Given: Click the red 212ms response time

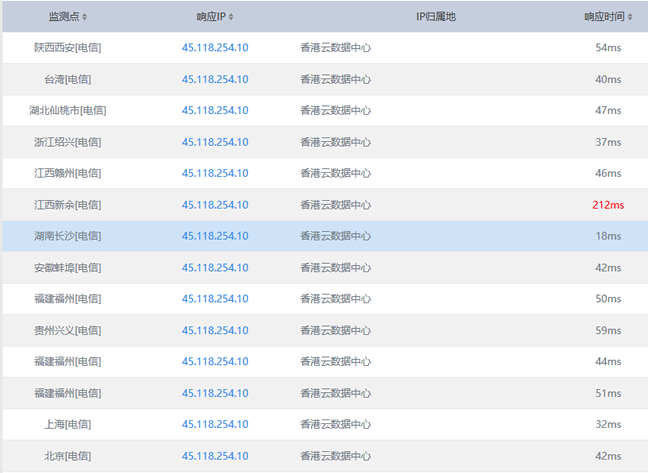Looking at the screenshot, I should tap(607, 205).
